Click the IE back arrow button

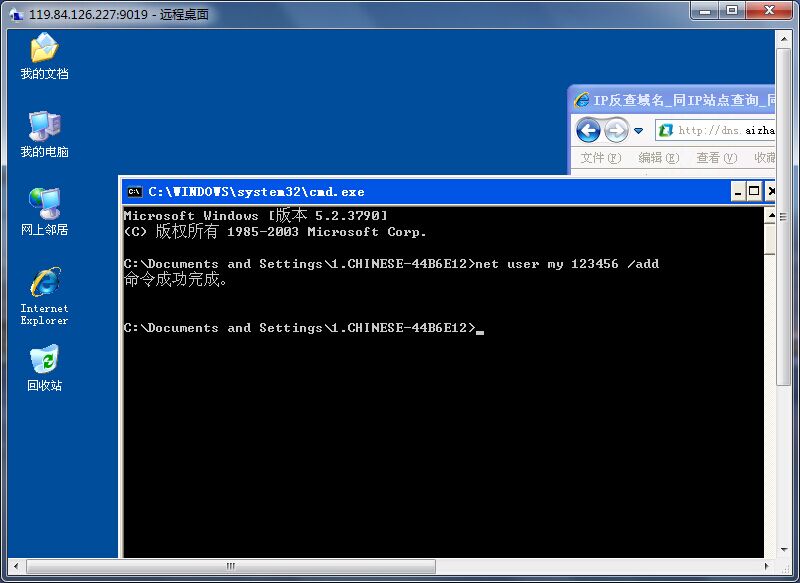coord(588,131)
